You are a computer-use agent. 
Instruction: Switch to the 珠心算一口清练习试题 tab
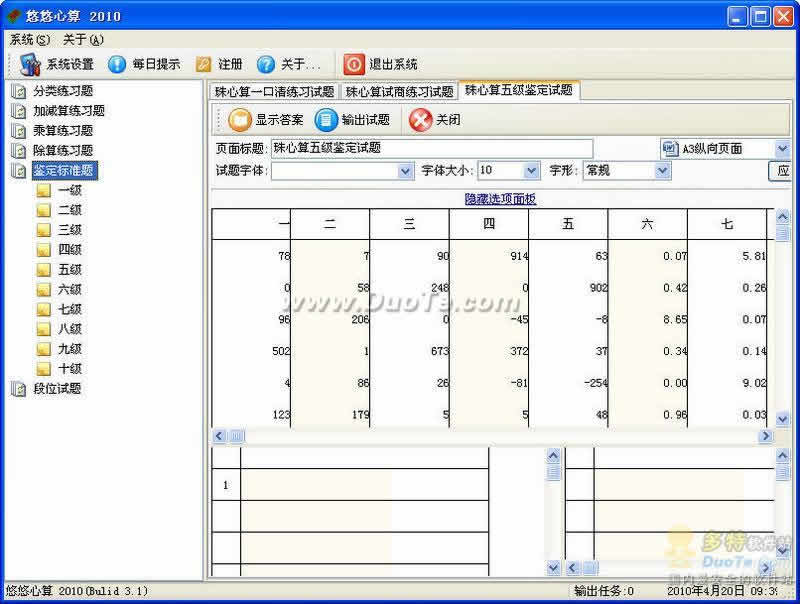click(274, 92)
